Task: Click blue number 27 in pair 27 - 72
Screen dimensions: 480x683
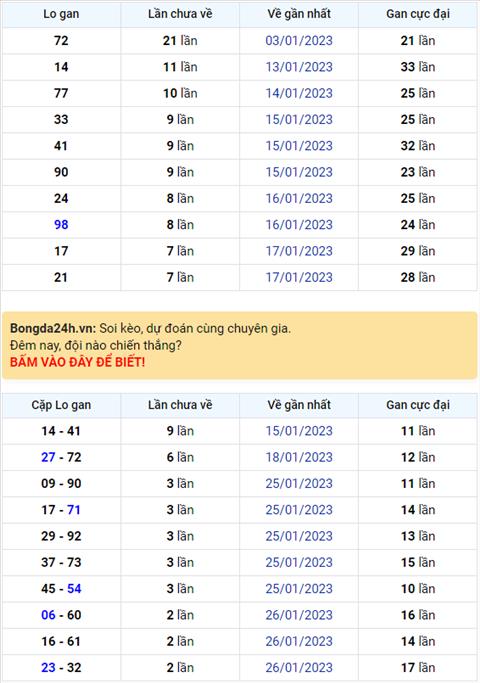Action: point(48,457)
